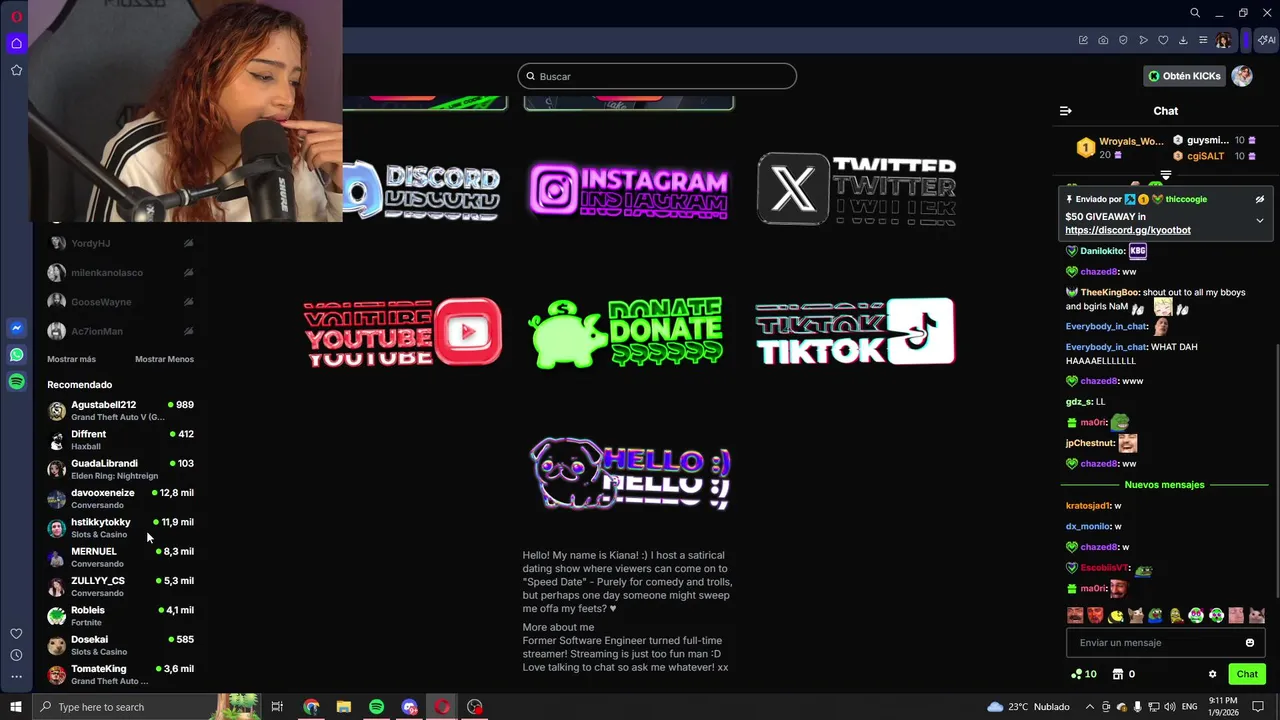
Task: Collapse the chat panel with header icon
Action: (x=1065, y=111)
